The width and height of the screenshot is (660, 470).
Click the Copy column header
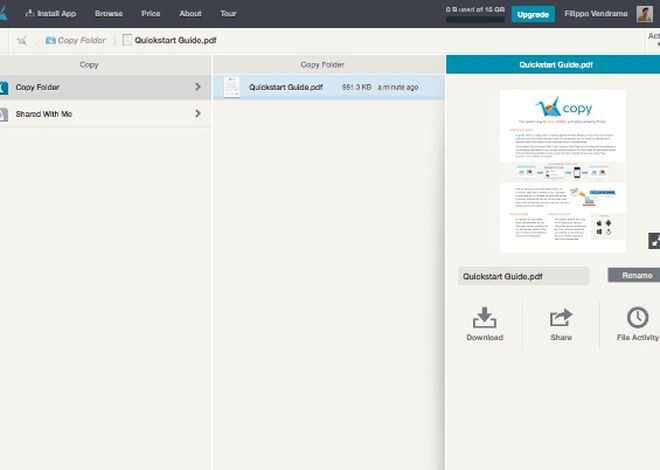coord(89,65)
